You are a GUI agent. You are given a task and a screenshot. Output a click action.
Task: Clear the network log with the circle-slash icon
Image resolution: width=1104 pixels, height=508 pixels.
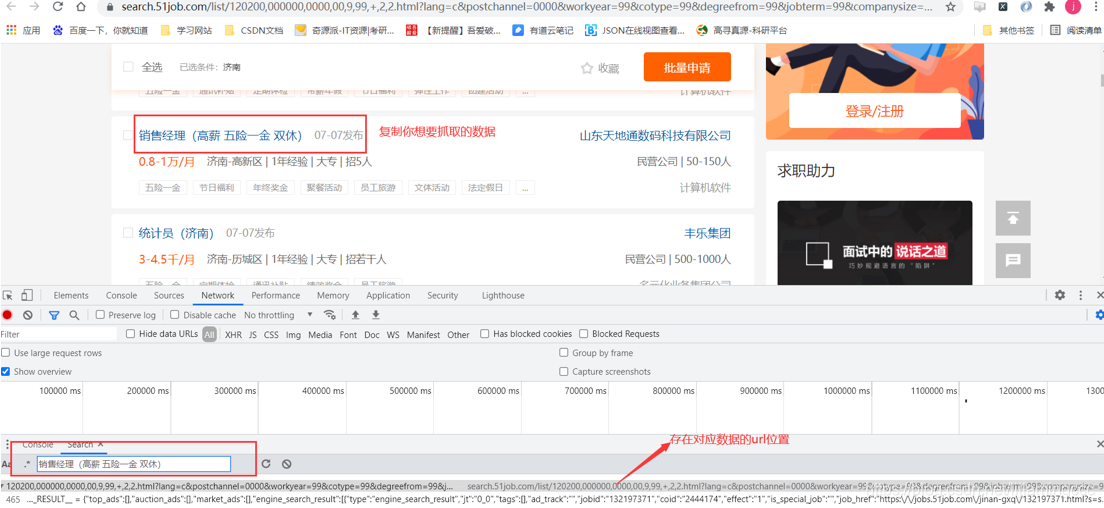(27, 315)
